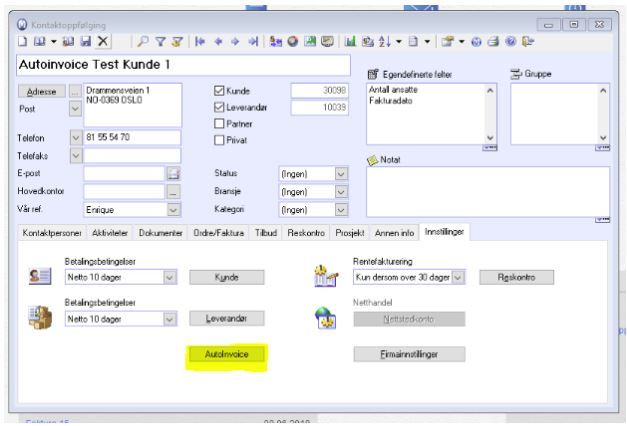
Task: Click the Reskontro settings button
Action: click(x=517, y=277)
